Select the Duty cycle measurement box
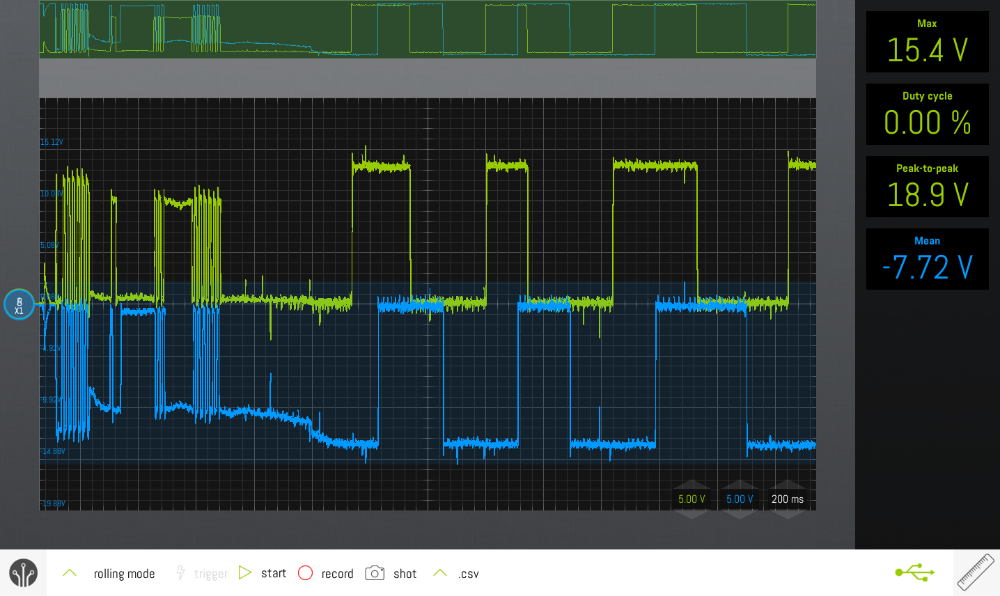This screenshot has width=1000, height=596. click(927, 114)
